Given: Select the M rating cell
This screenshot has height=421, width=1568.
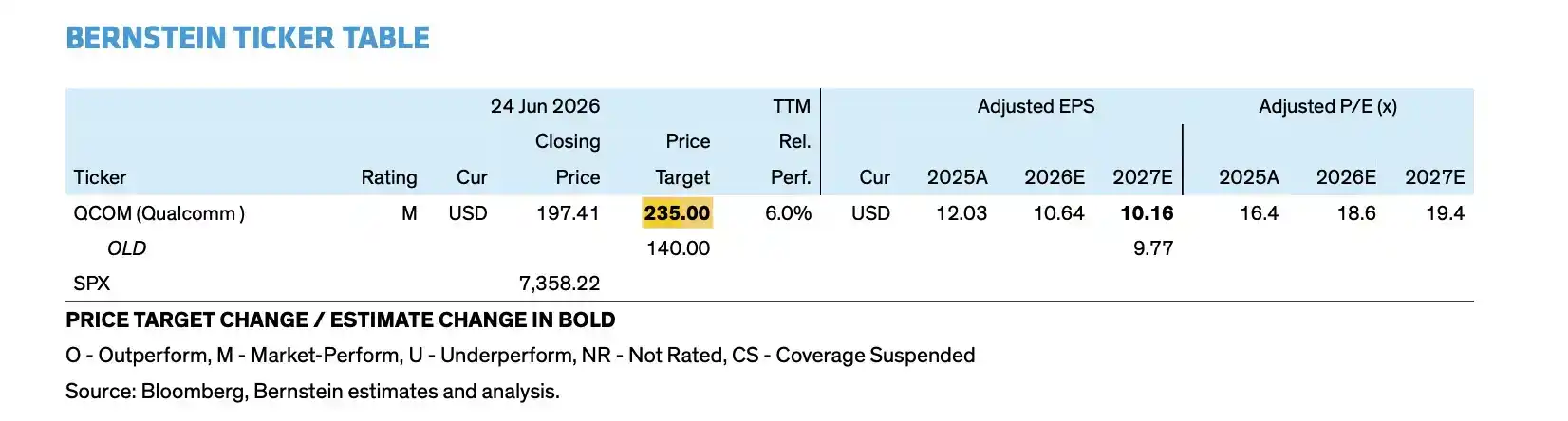Looking at the screenshot, I should [x=409, y=213].
